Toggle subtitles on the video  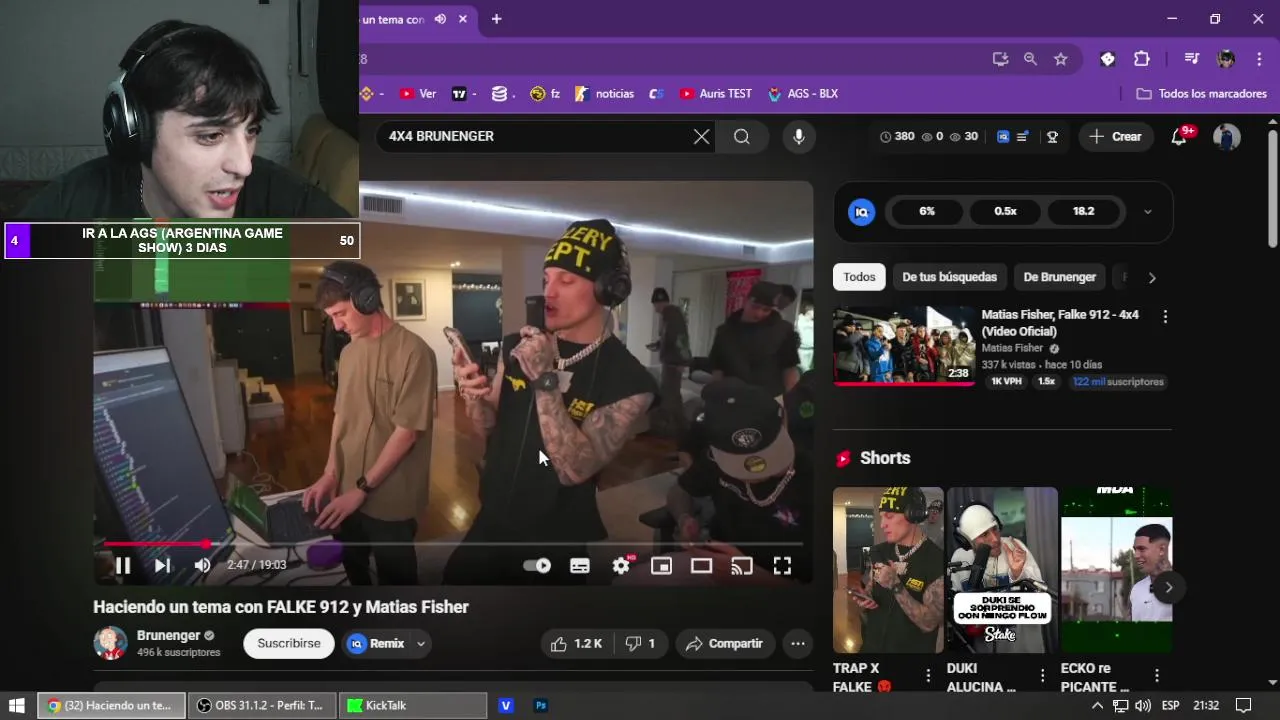click(x=580, y=566)
